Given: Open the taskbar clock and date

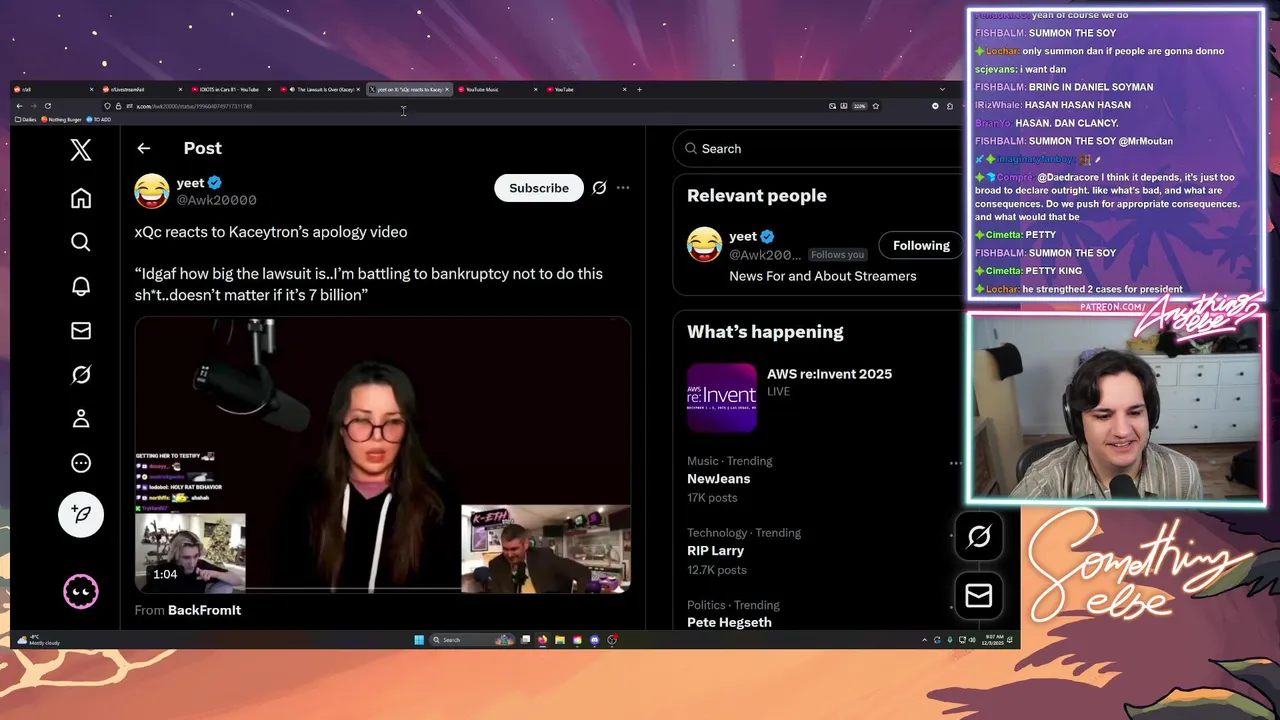Looking at the screenshot, I should [x=994, y=640].
